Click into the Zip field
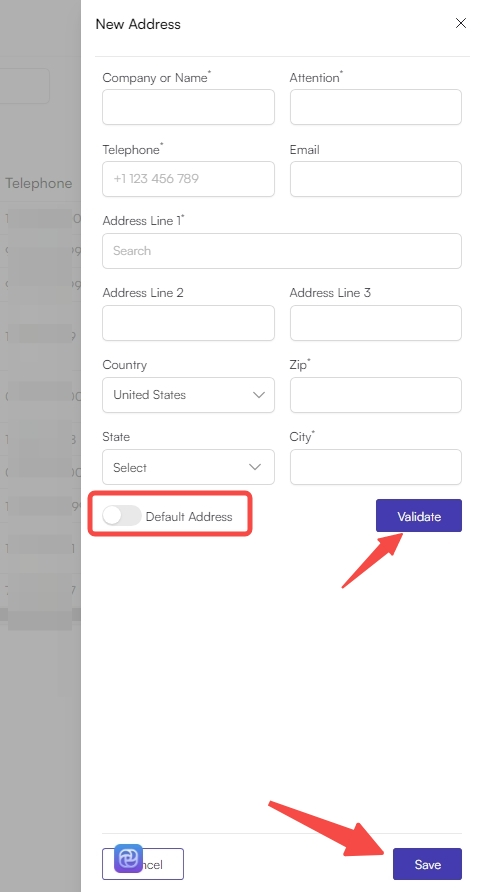483x892 pixels. pos(375,395)
